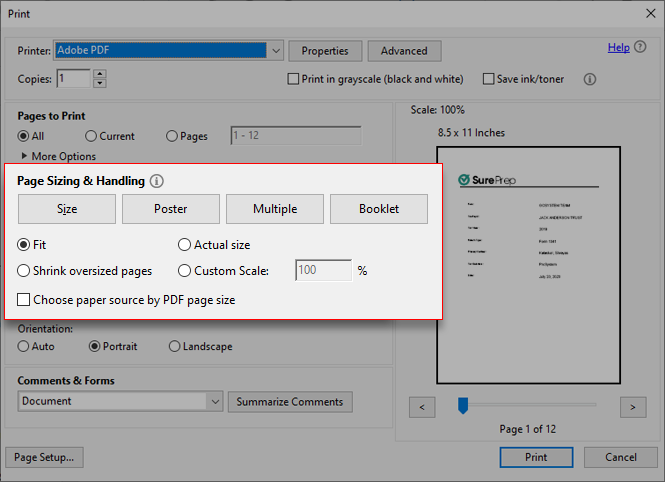Viewport: 665px width, 482px height.
Task: Click the info icon next to Save ink/toner
Action: pos(590,79)
